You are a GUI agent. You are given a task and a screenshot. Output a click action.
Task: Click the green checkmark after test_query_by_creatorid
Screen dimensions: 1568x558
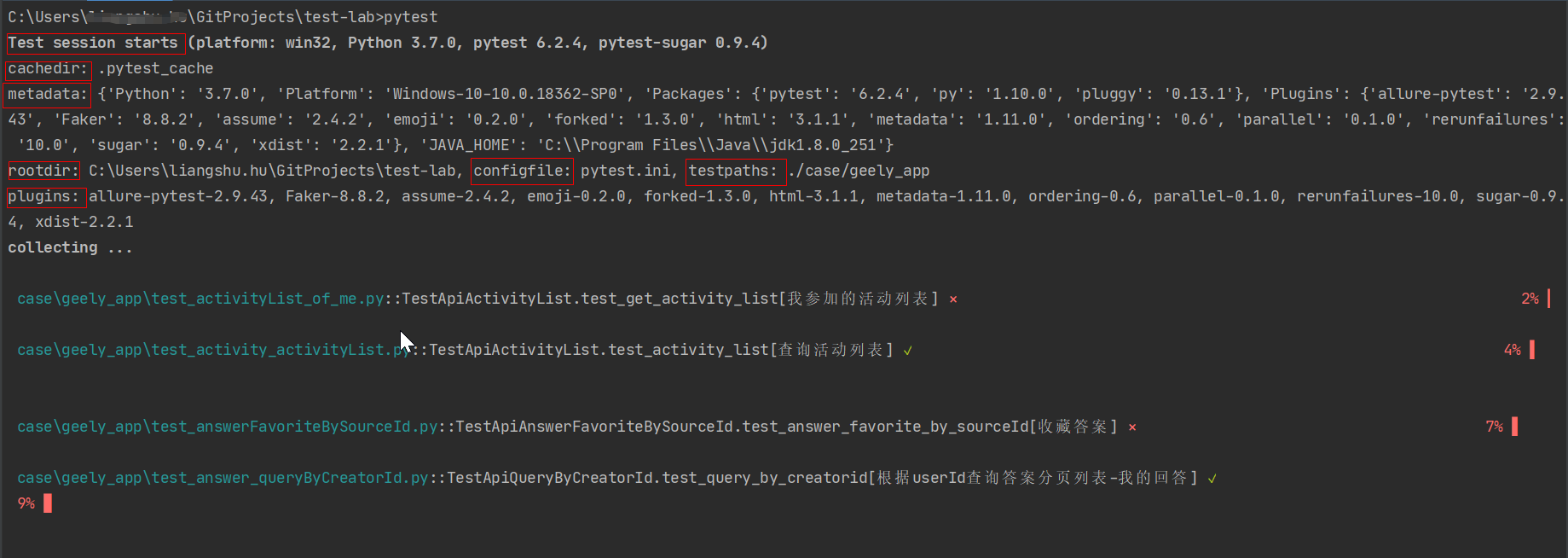1212,479
